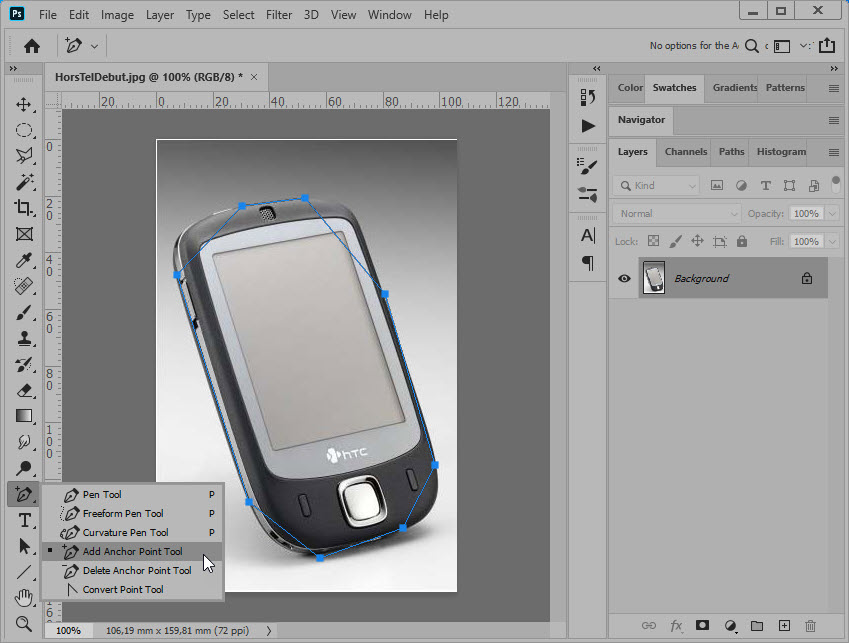Select the Healing Brush tool
849x643 pixels.
pyautogui.click(x=23, y=286)
